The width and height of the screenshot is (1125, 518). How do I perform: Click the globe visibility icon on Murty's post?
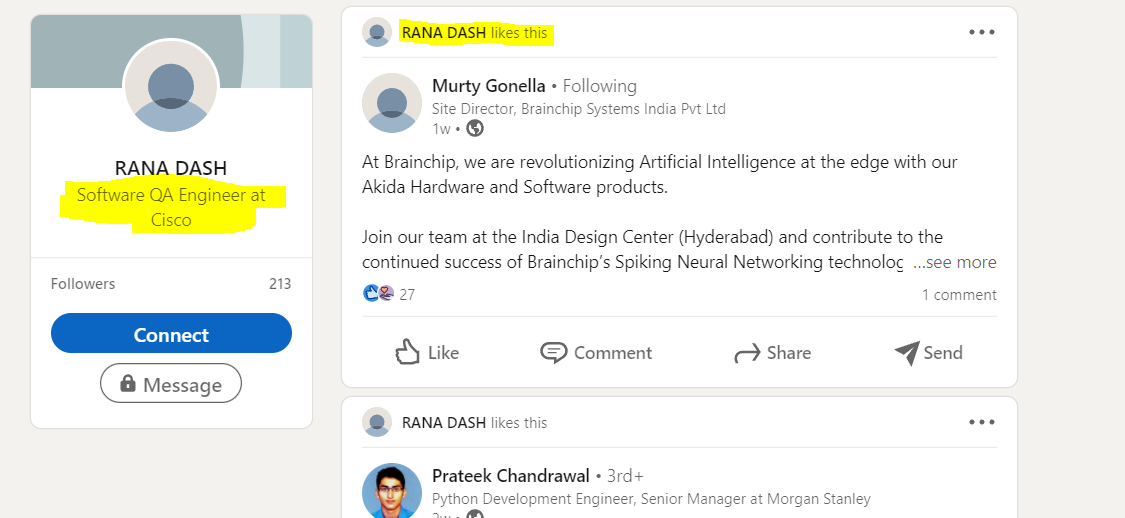pyautogui.click(x=475, y=128)
